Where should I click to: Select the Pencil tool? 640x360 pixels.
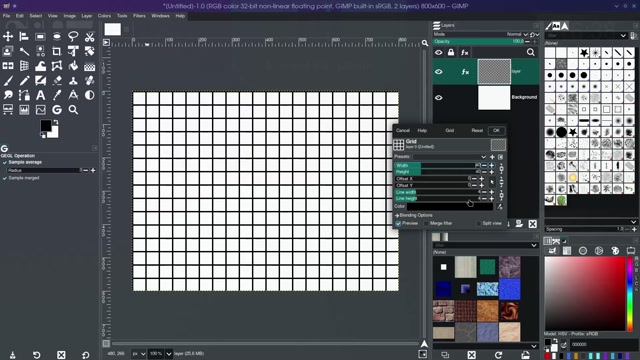point(24,81)
